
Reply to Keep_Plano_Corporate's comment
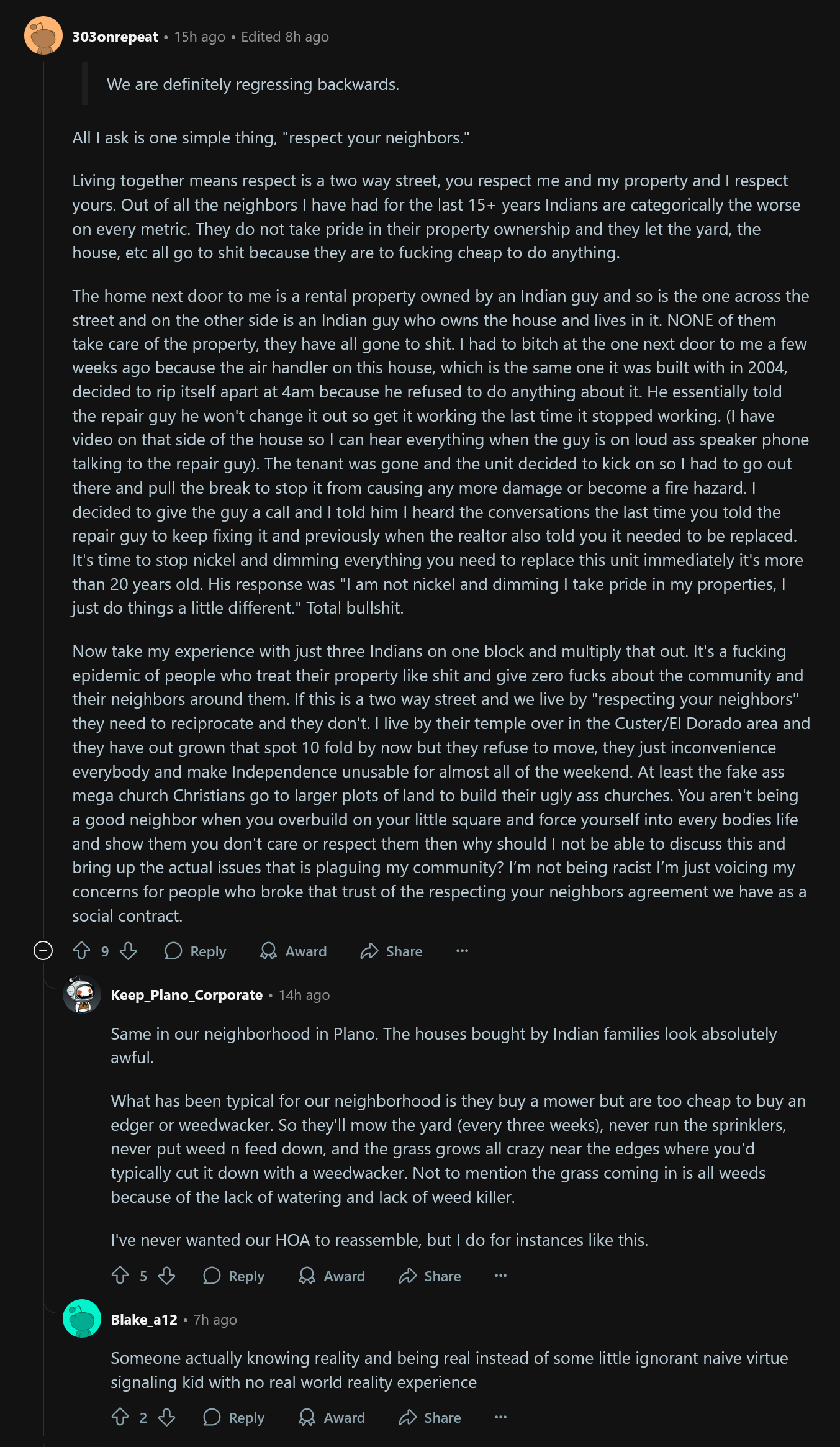pyautogui.click(x=234, y=1276)
